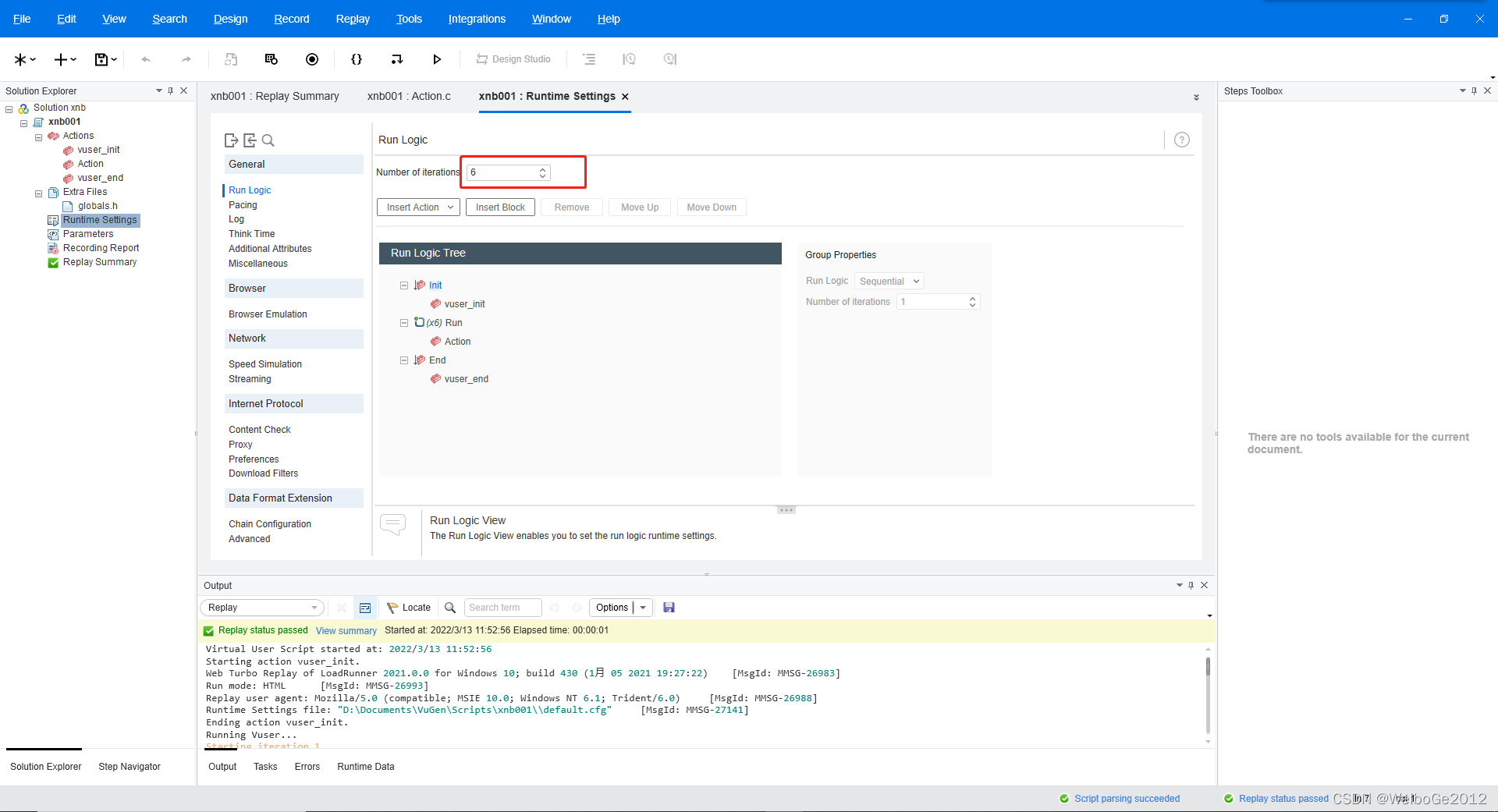This screenshot has height=812, width=1498.
Task: Open the Replay output type dropdown
Action: point(262,608)
